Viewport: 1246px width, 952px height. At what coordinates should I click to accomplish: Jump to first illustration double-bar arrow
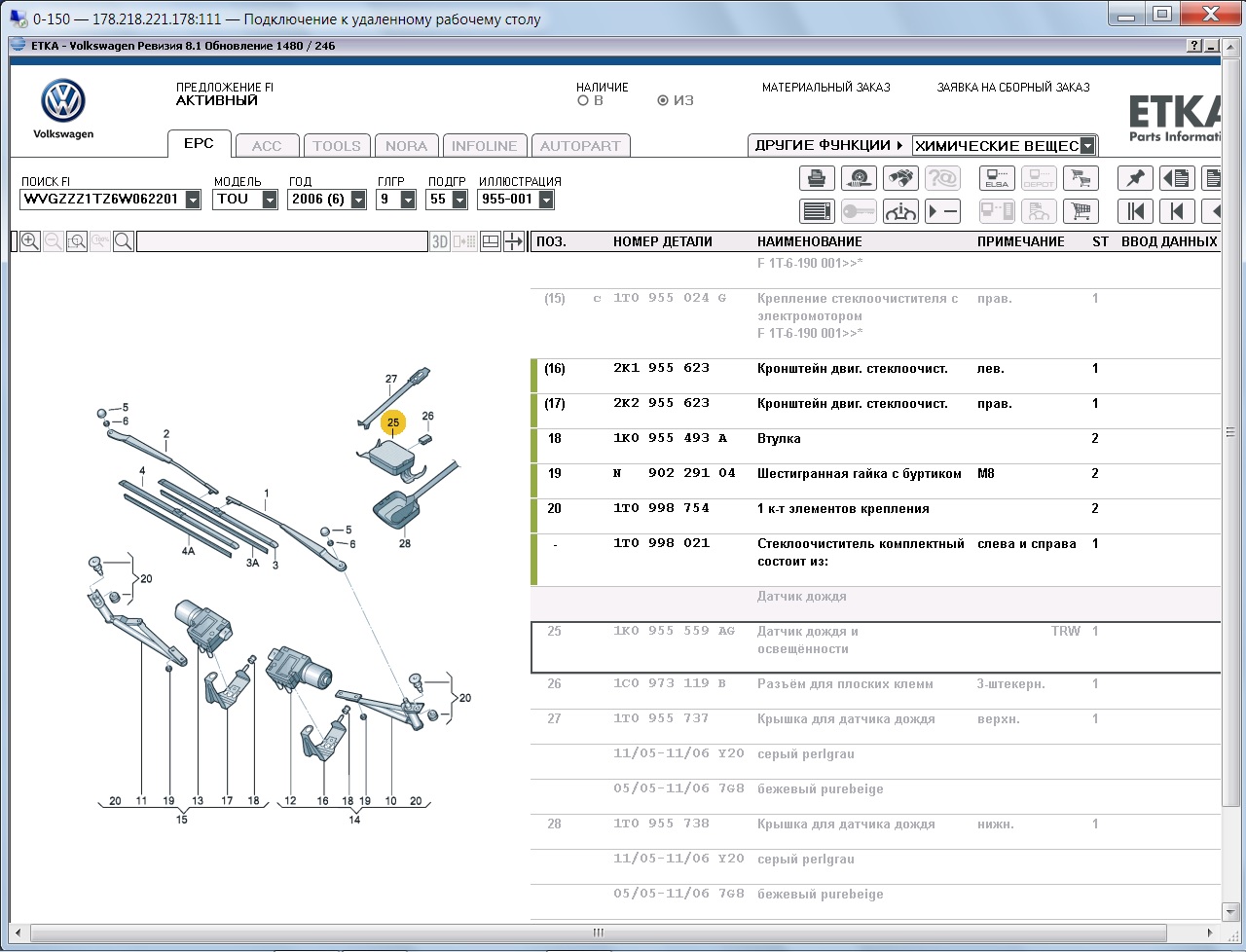point(1135,210)
